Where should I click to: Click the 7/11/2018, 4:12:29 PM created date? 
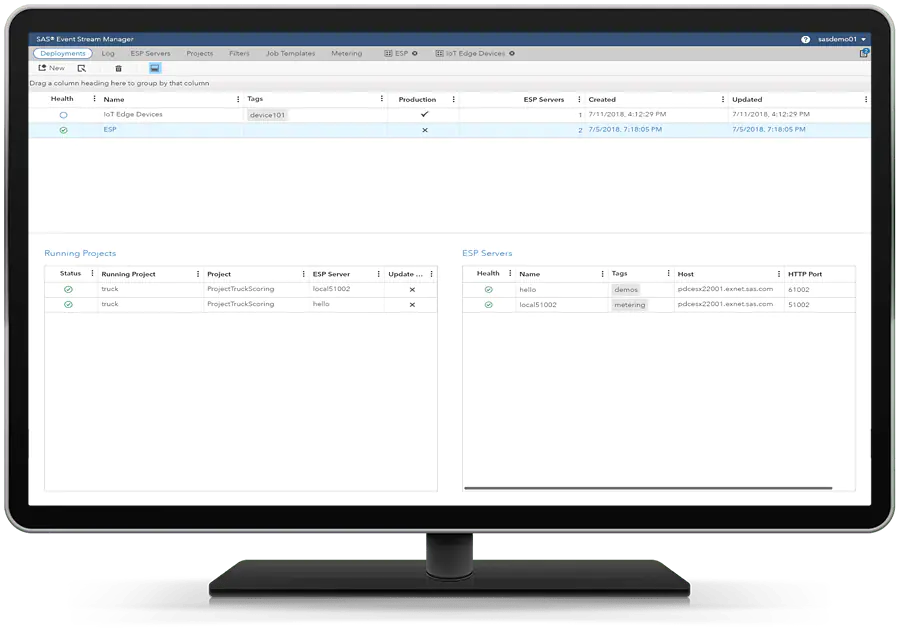[x=627, y=114]
